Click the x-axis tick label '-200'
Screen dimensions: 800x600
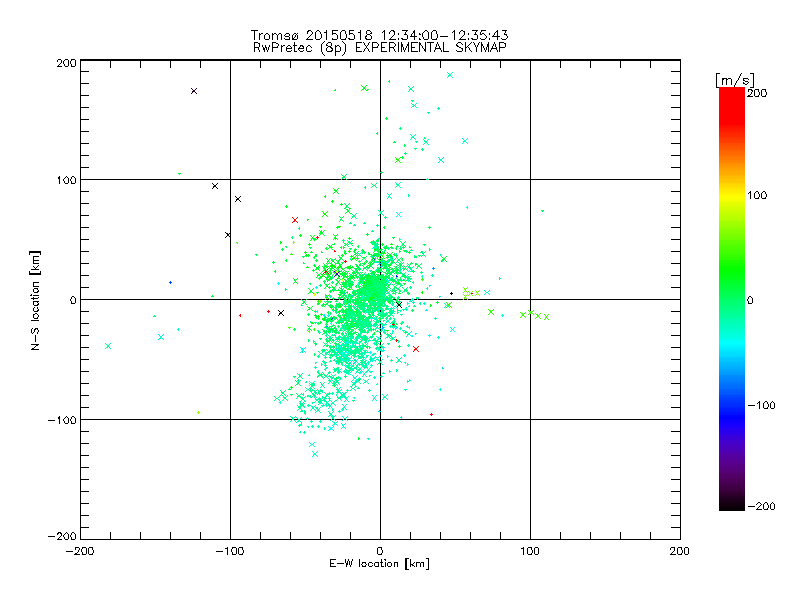[80, 551]
